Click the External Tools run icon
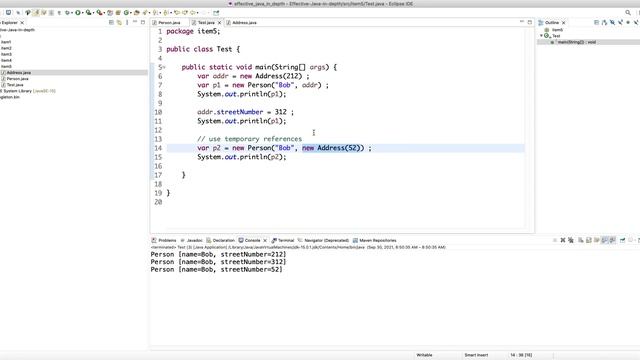 [99, 13]
